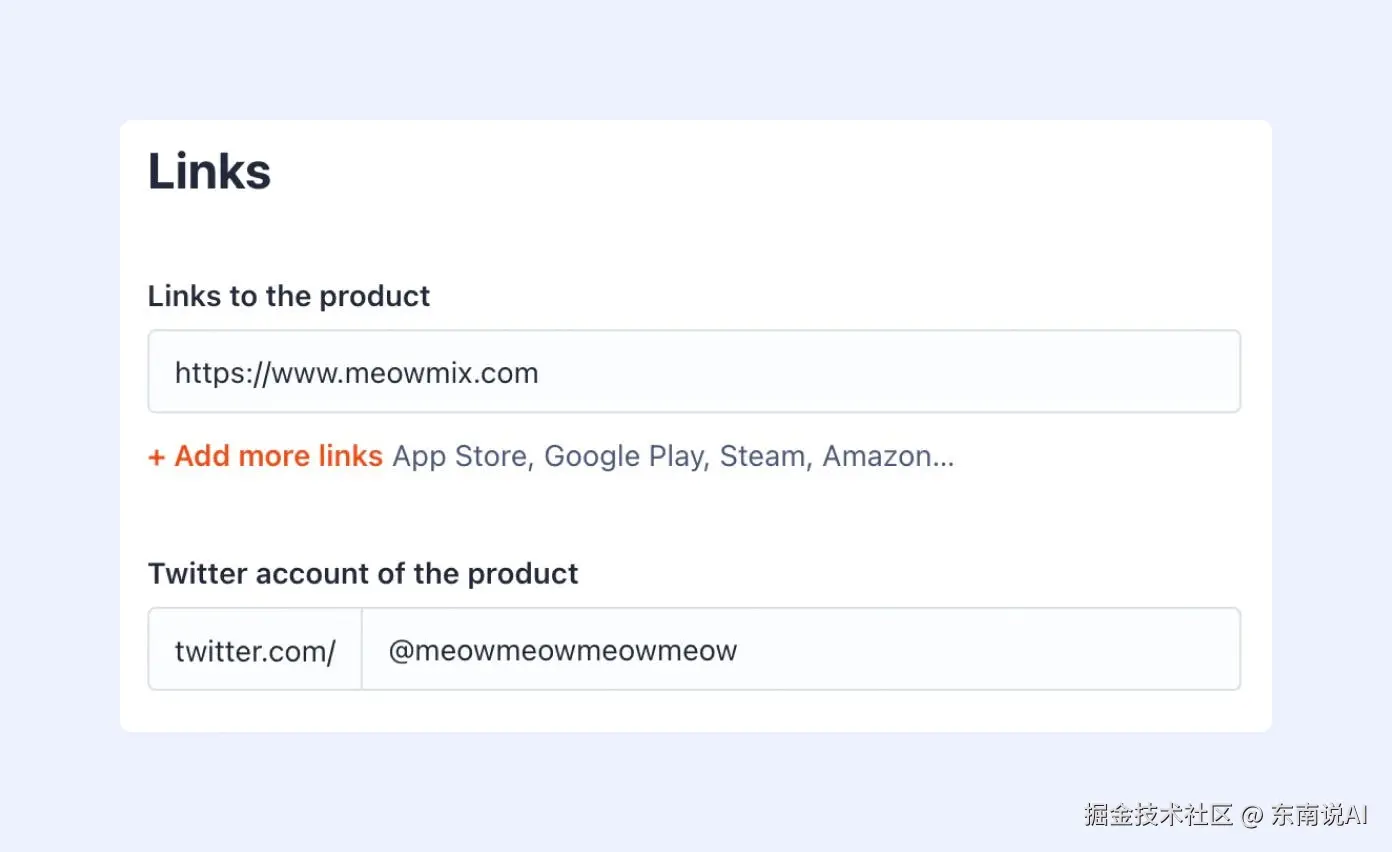1392x852 pixels.
Task: Click the "Links to the product" label
Action: 289,296
